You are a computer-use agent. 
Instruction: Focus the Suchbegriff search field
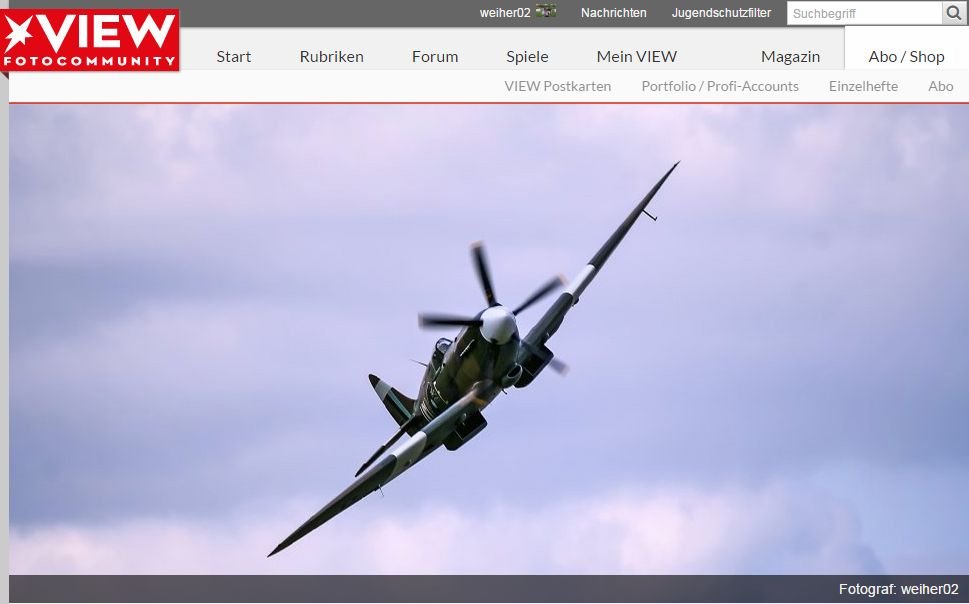click(x=864, y=14)
